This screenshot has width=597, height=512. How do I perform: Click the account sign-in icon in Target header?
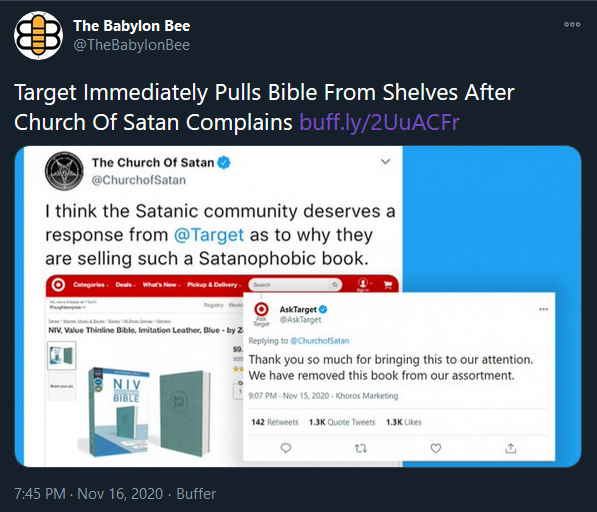363,284
